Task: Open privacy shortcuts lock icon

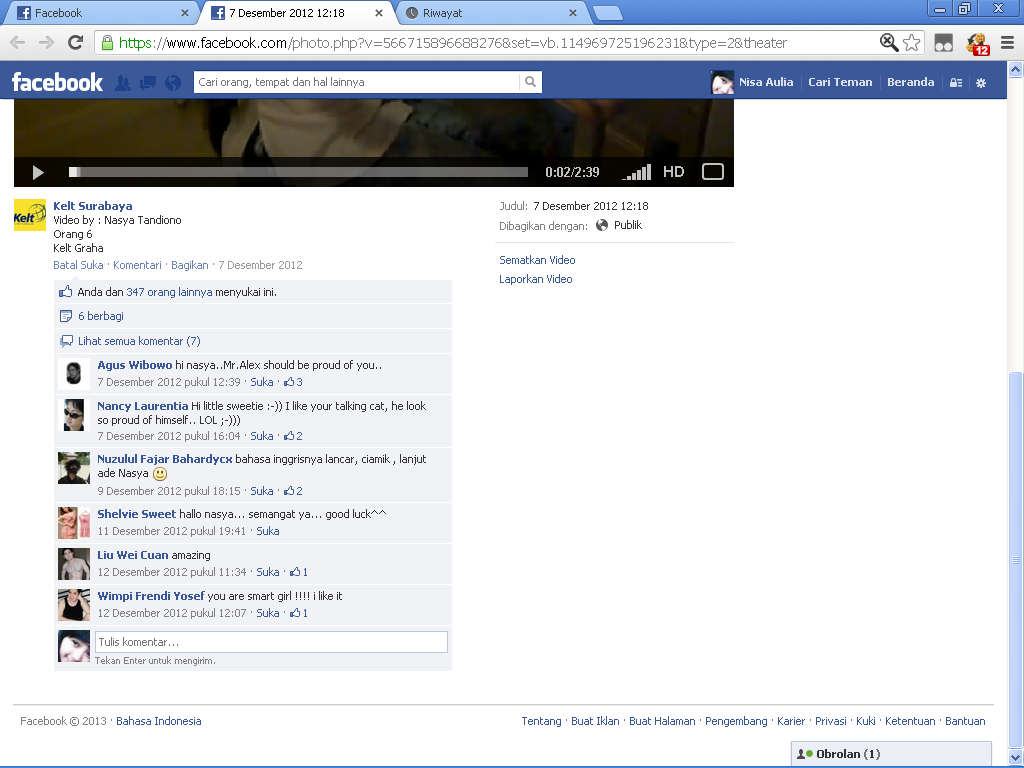Action: tap(956, 83)
